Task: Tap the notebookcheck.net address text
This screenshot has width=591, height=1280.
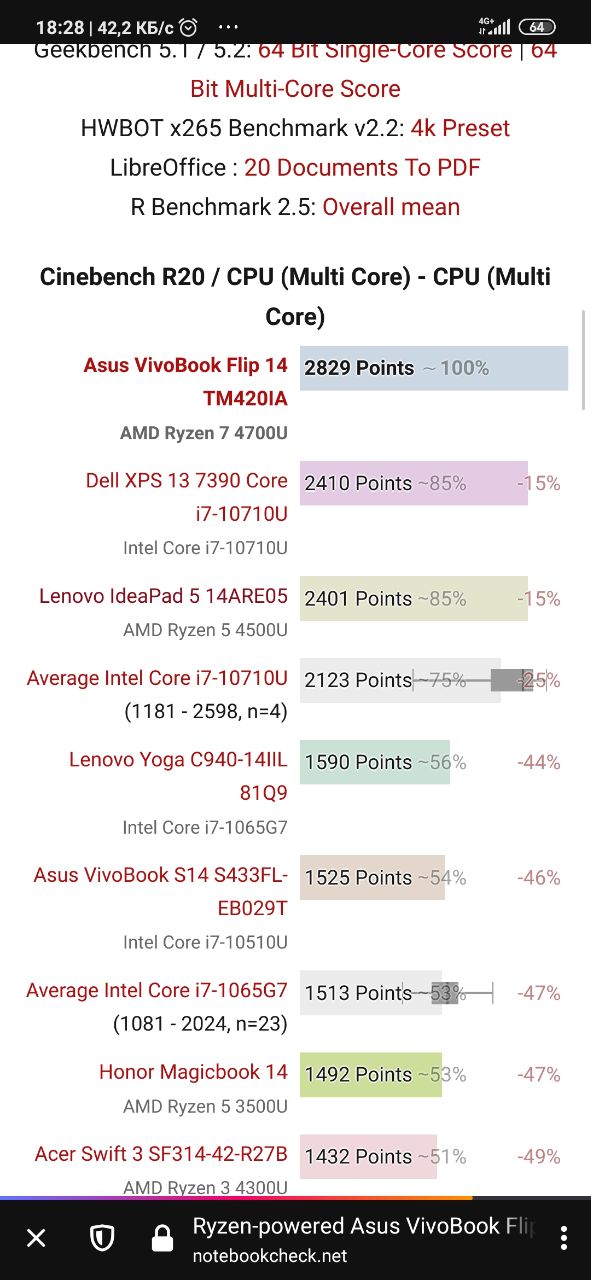Action: [270, 1256]
